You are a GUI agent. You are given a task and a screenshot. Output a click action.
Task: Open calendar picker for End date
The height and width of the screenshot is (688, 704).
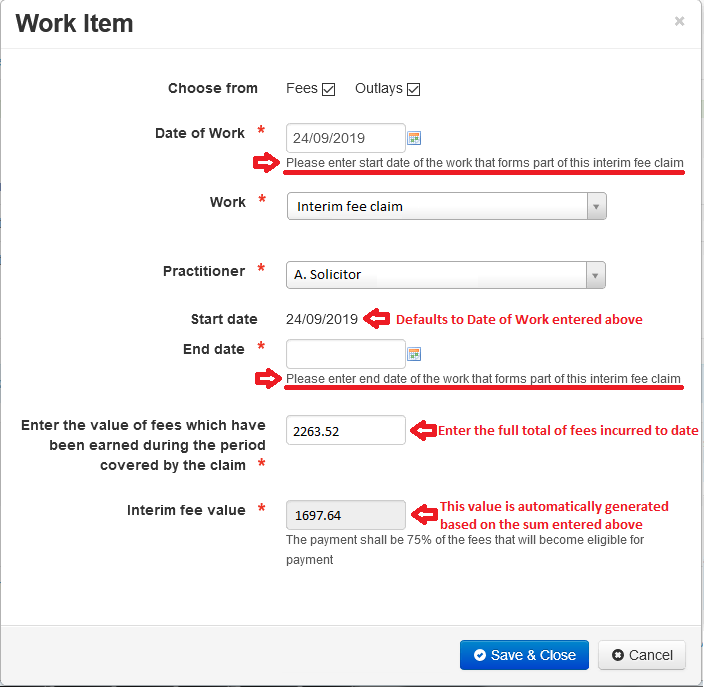(414, 354)
